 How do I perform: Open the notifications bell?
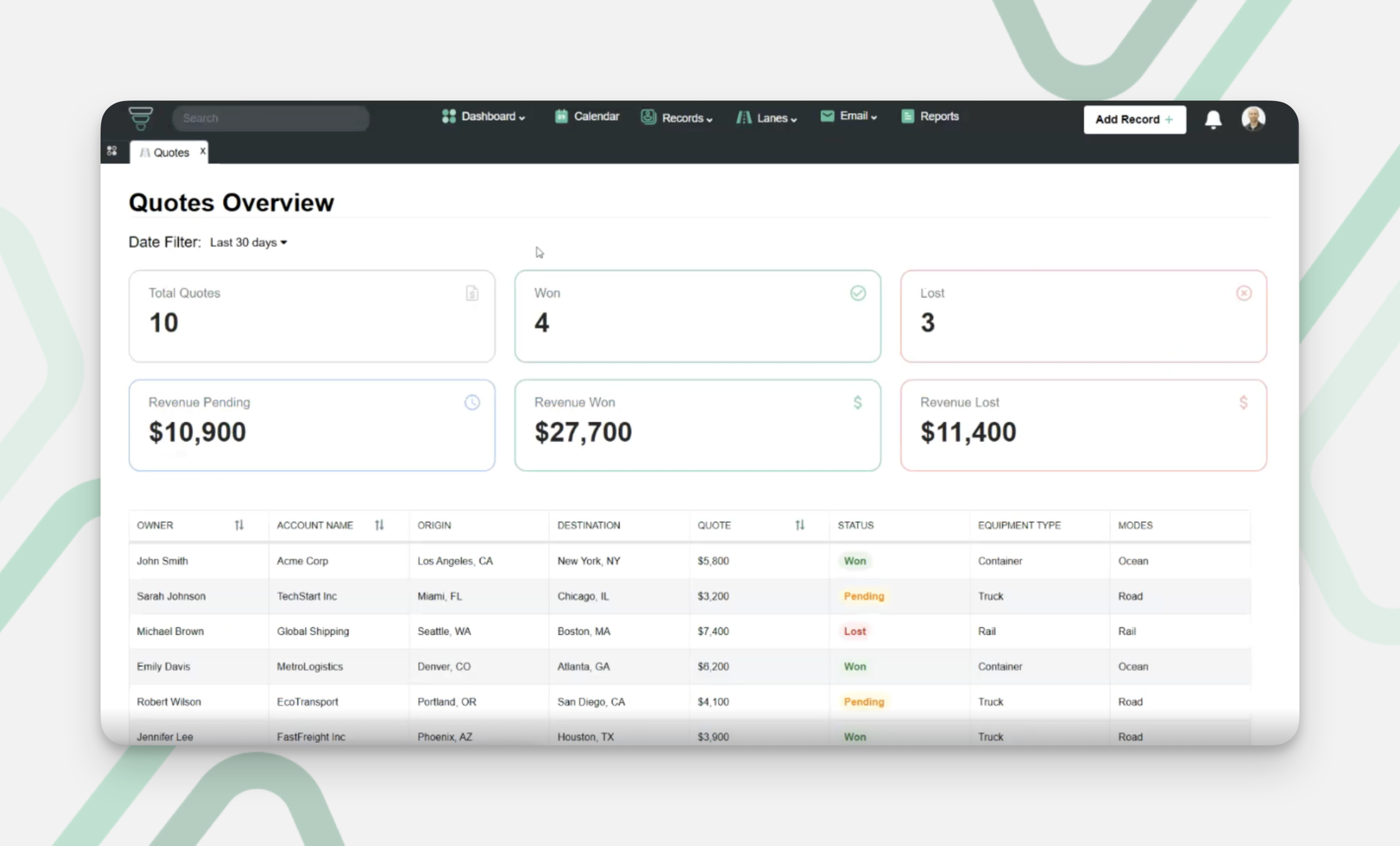click(x=1213, y=119)
